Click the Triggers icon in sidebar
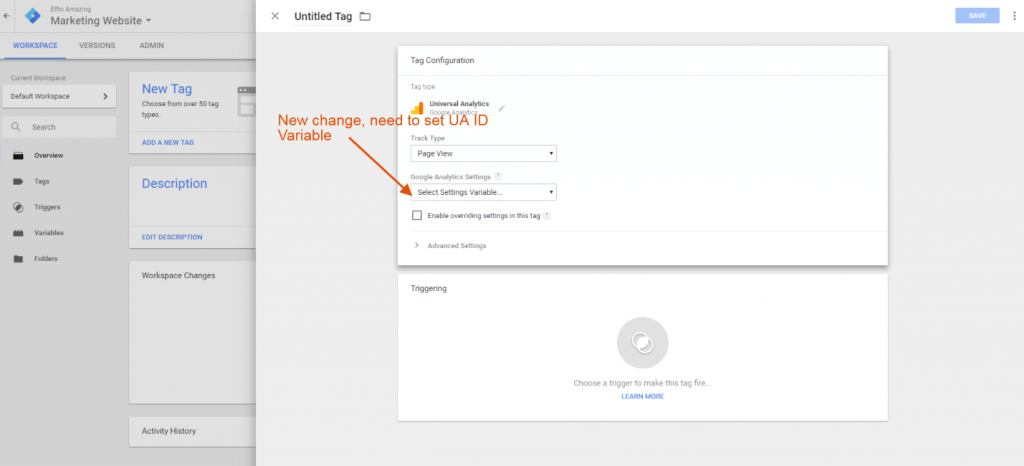 point(18,208)
